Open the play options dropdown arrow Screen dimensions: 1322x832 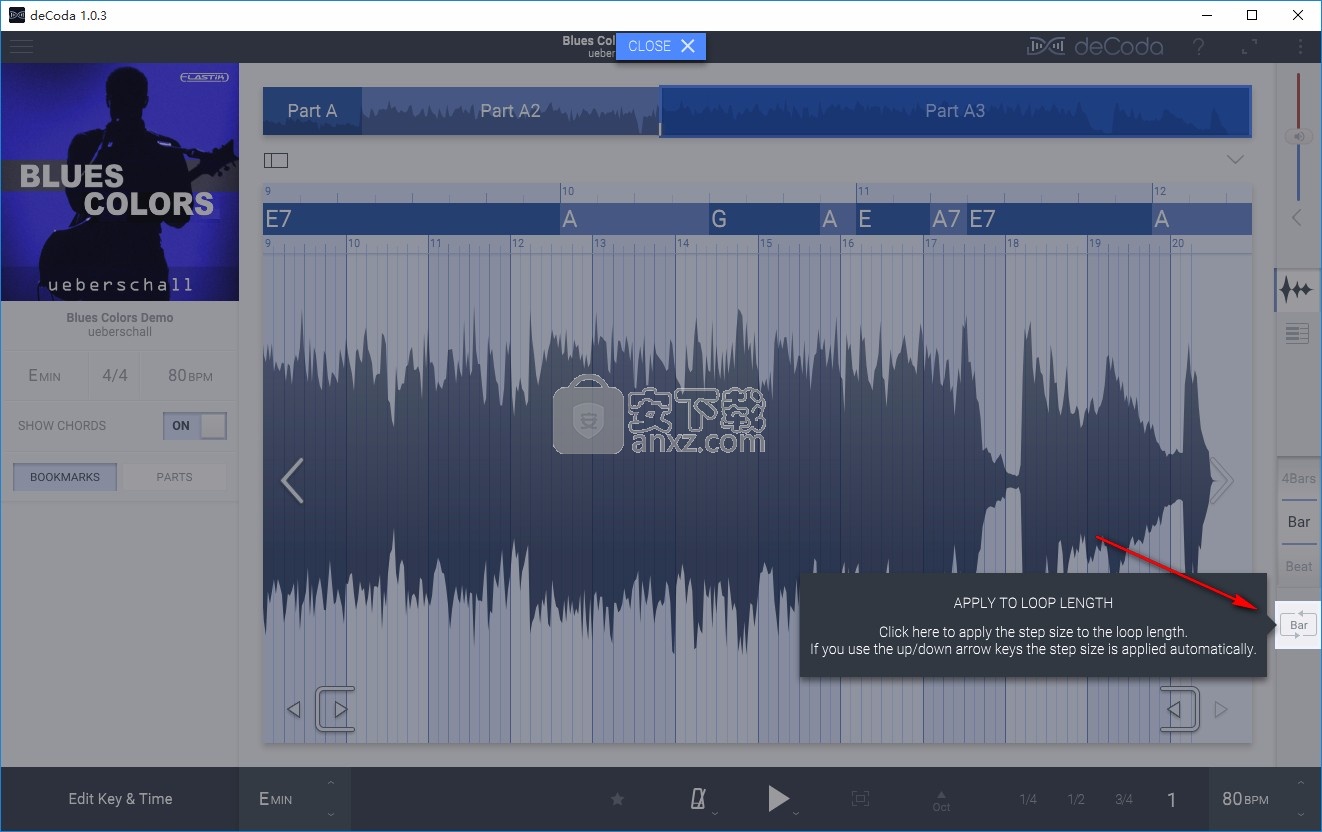pyautogui.click(x=797, y=814)
